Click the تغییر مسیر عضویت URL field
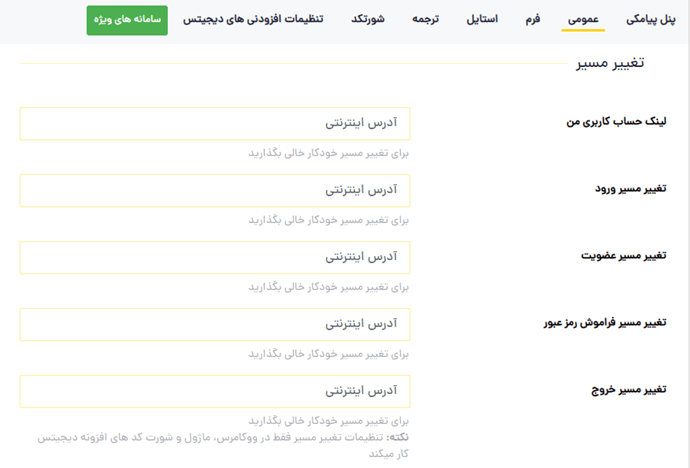This screenshot has height=468, width=690. click(x=215, y=257)
